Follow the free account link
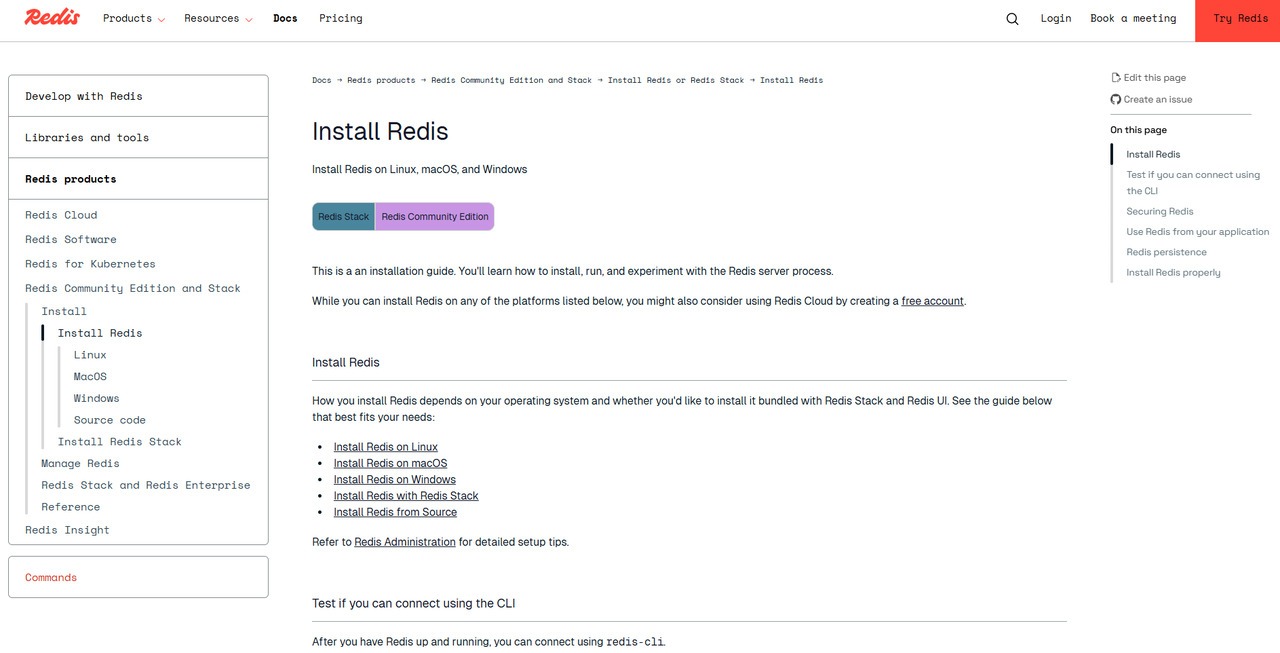Image resolution: width=1280 pixels, height=653 pixels. 933,301
